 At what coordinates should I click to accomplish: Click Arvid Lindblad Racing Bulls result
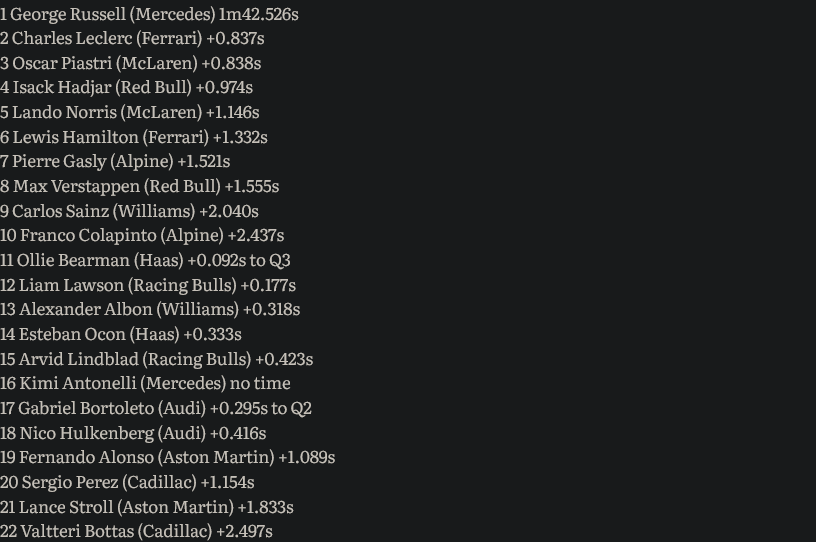coord(157,359)
